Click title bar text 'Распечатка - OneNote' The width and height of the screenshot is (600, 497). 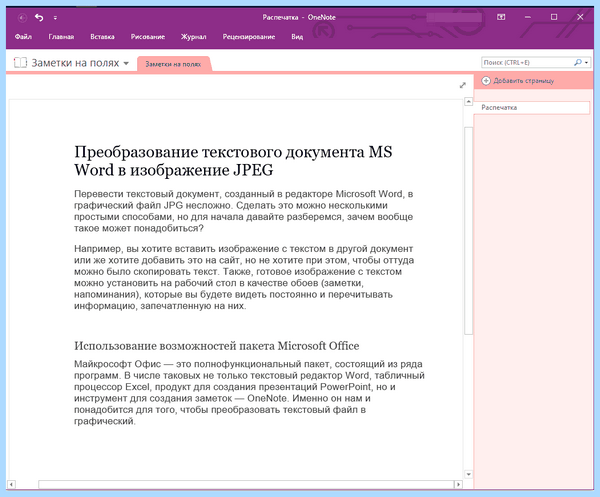click(x=299, y=17)
